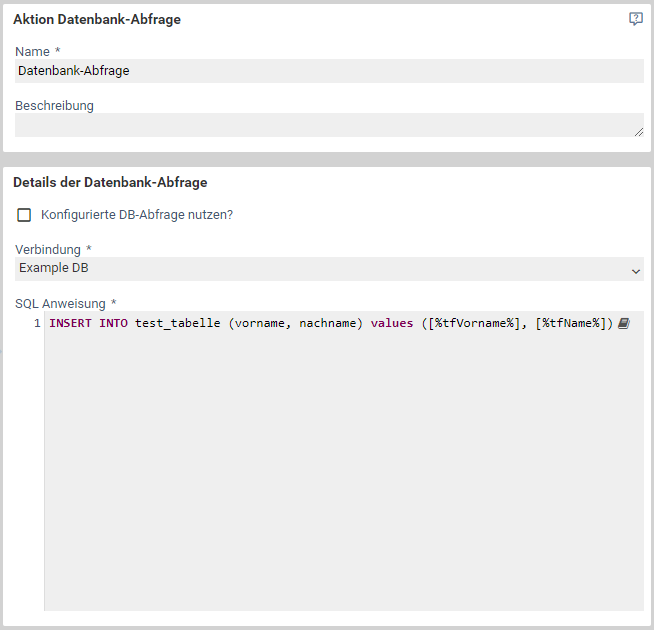654x630 pixels.
Task: Open the help icon in panel header
Action: (x=635, y=19)
